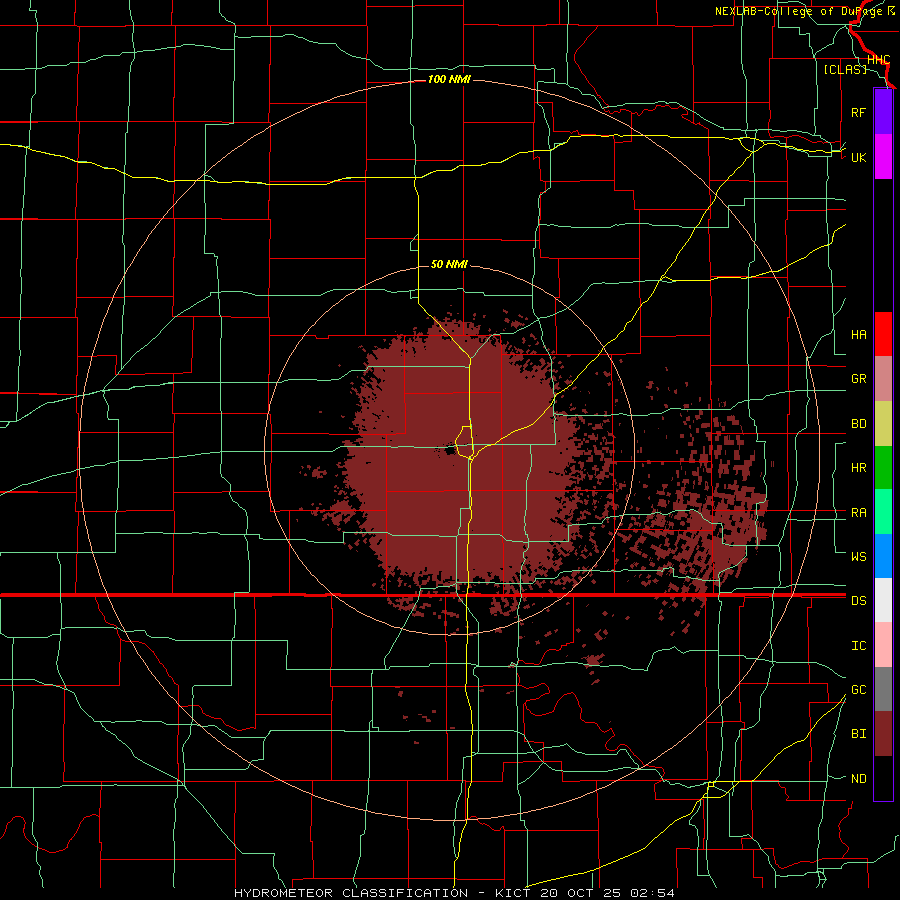Click the HHC product label
Image resolution: width=900 pixels, height=900 pixels.
tap(878, 60)
